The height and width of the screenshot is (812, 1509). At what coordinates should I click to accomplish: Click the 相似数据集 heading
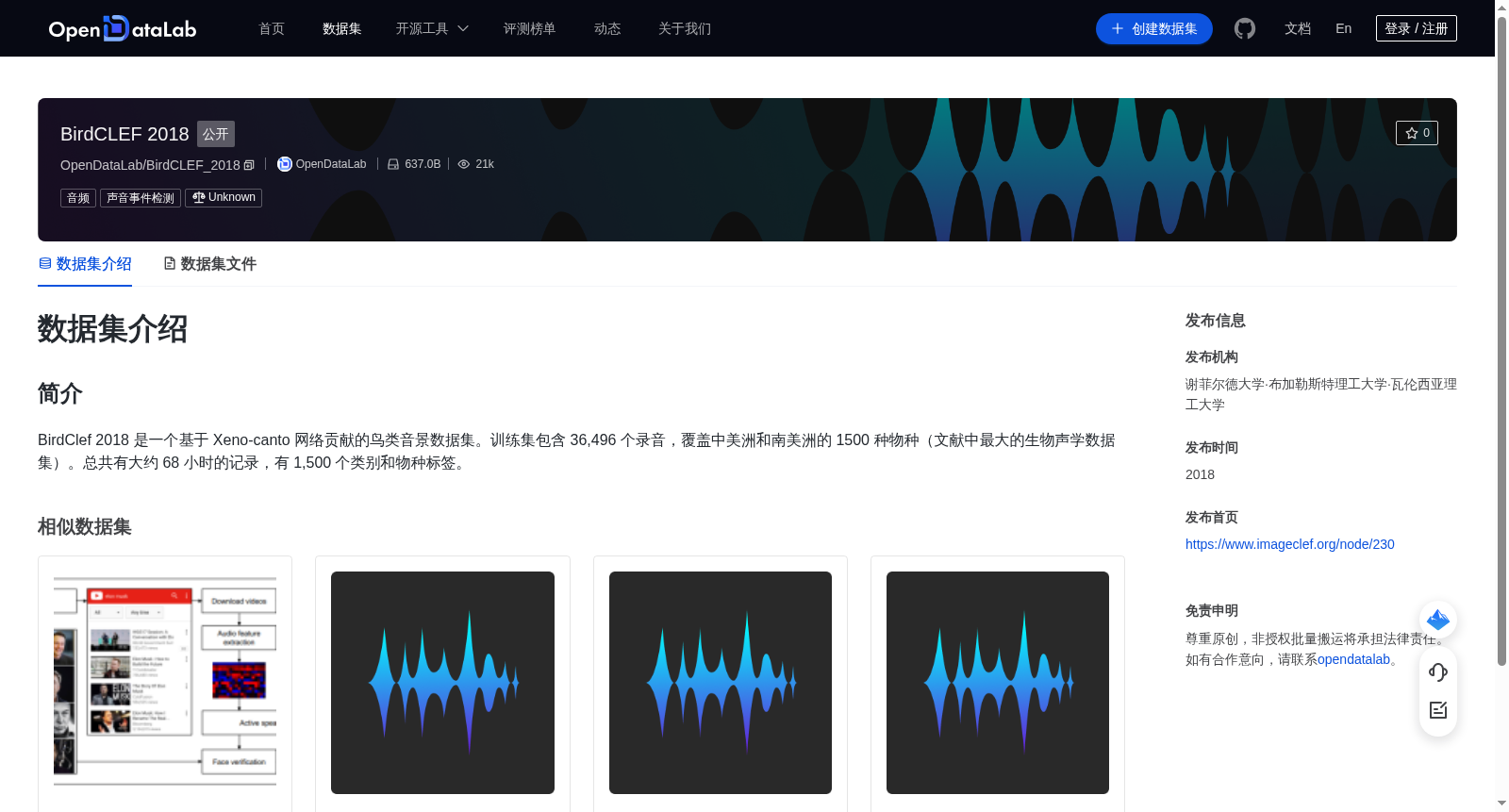click(85, 526)
